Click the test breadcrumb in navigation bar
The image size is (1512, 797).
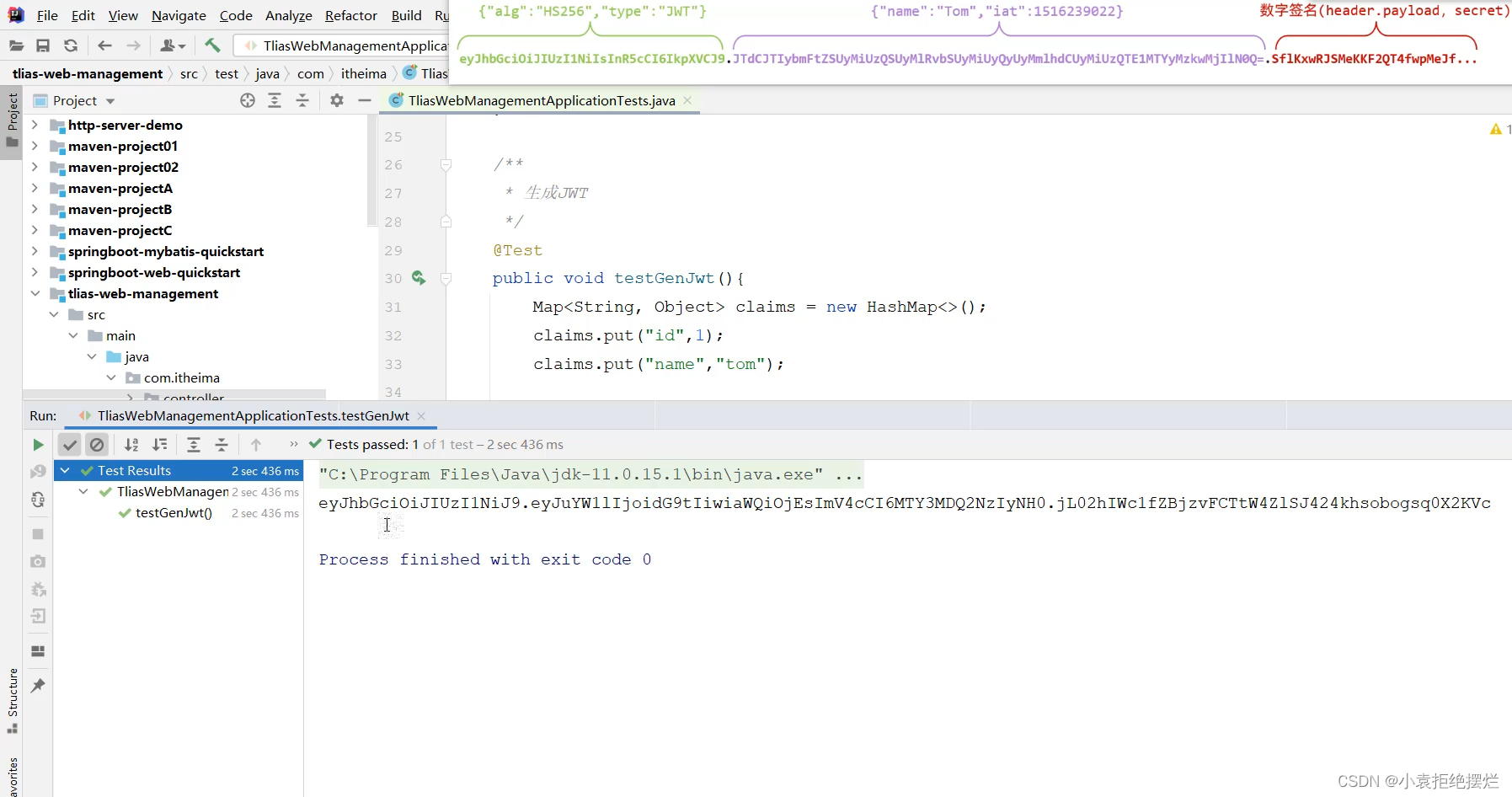pyautogui.click(x=227, y=73)
